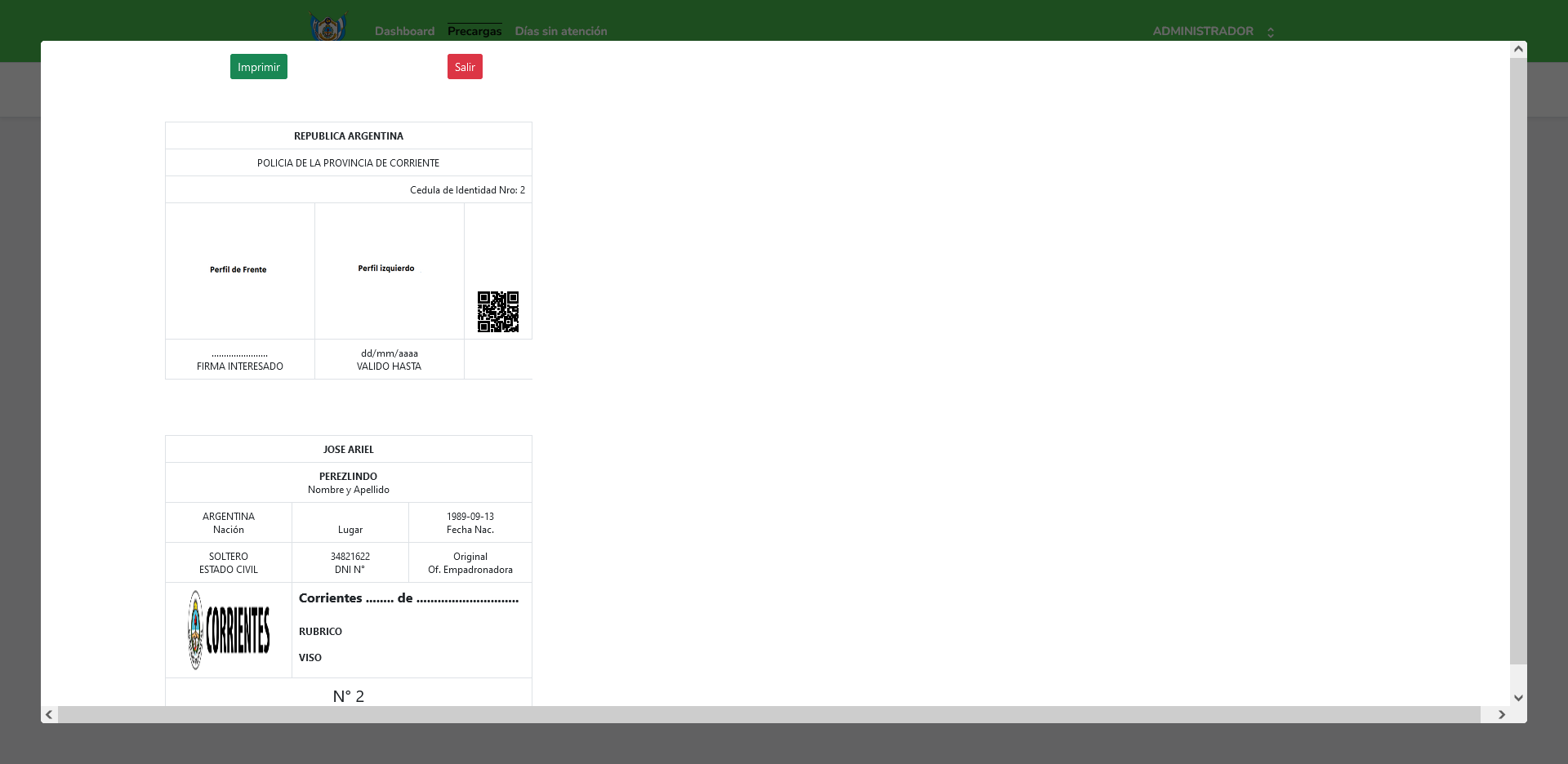
Task: Select the Perfil de Frente photo placeholder
Action: [238, 270]
